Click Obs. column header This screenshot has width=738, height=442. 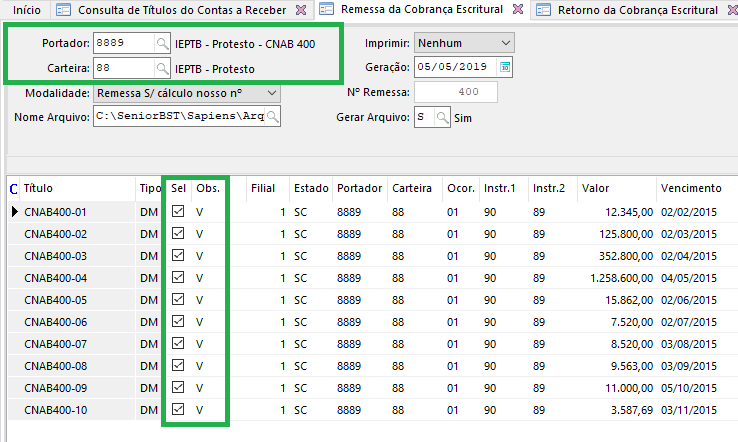(x=209, y=188)
